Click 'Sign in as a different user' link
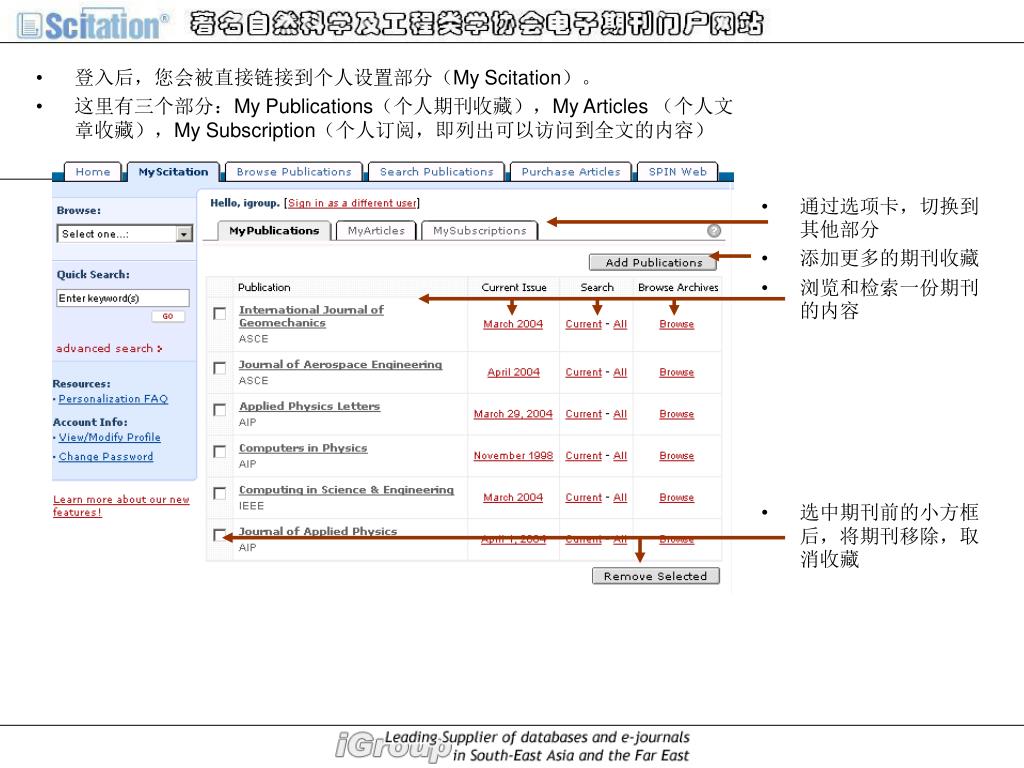This screenshot has height=768, width=1024. point(352,203)
